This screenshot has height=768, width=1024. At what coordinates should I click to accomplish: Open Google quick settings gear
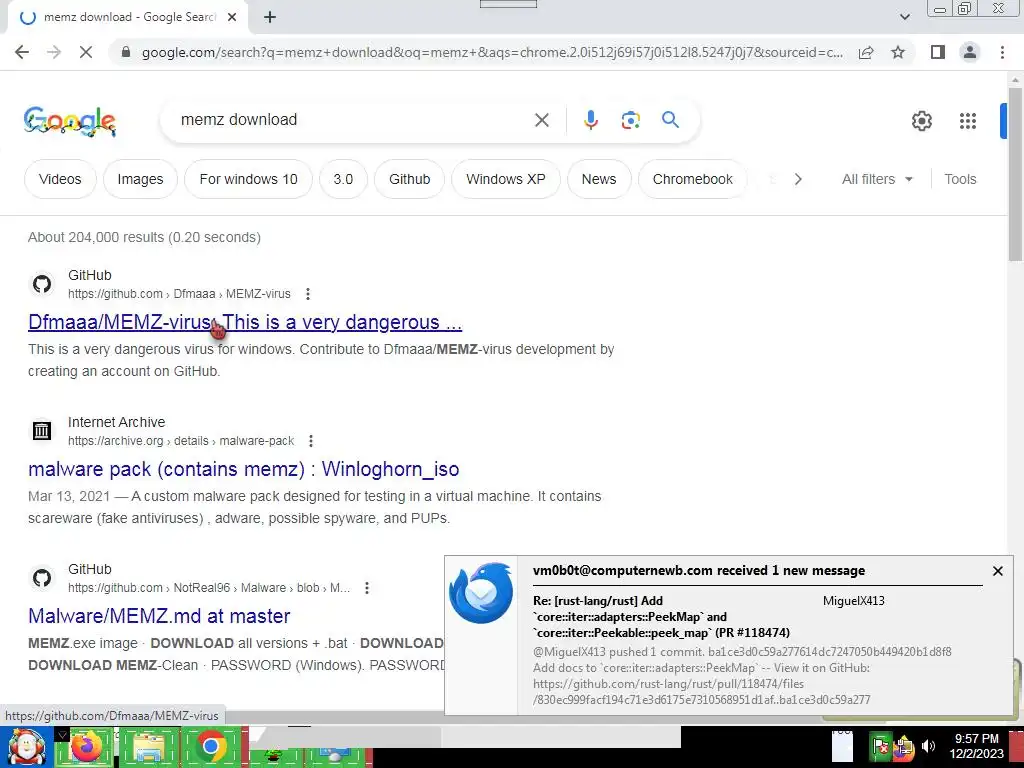[921, 121]
